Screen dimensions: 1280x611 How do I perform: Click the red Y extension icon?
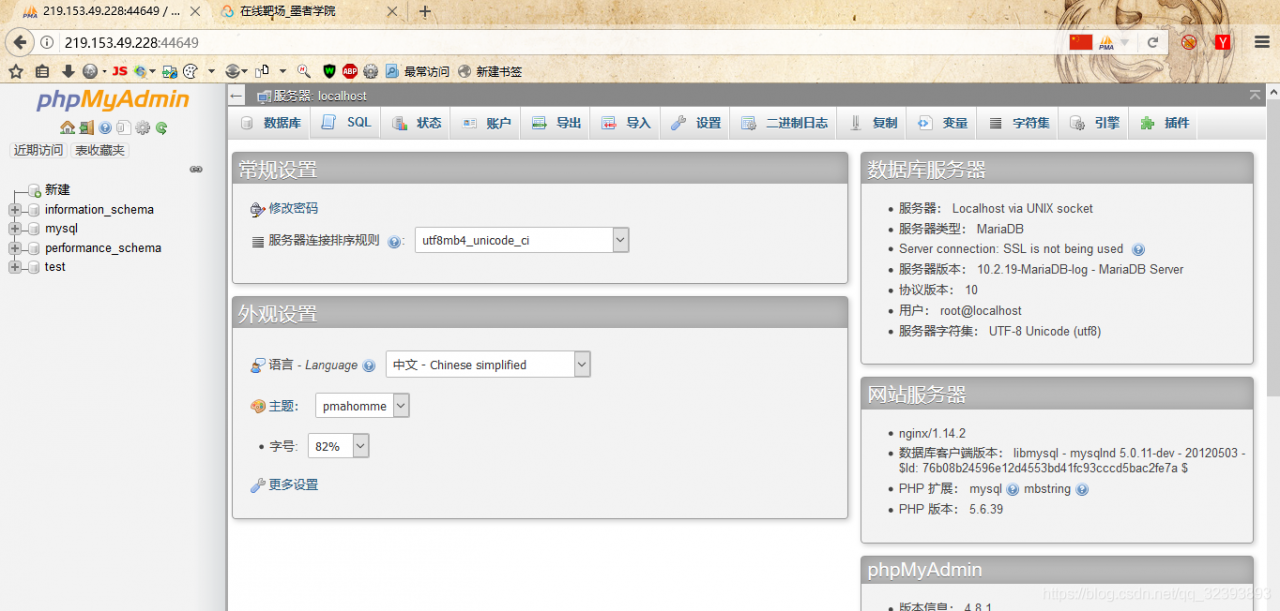tap(1222, 42)
